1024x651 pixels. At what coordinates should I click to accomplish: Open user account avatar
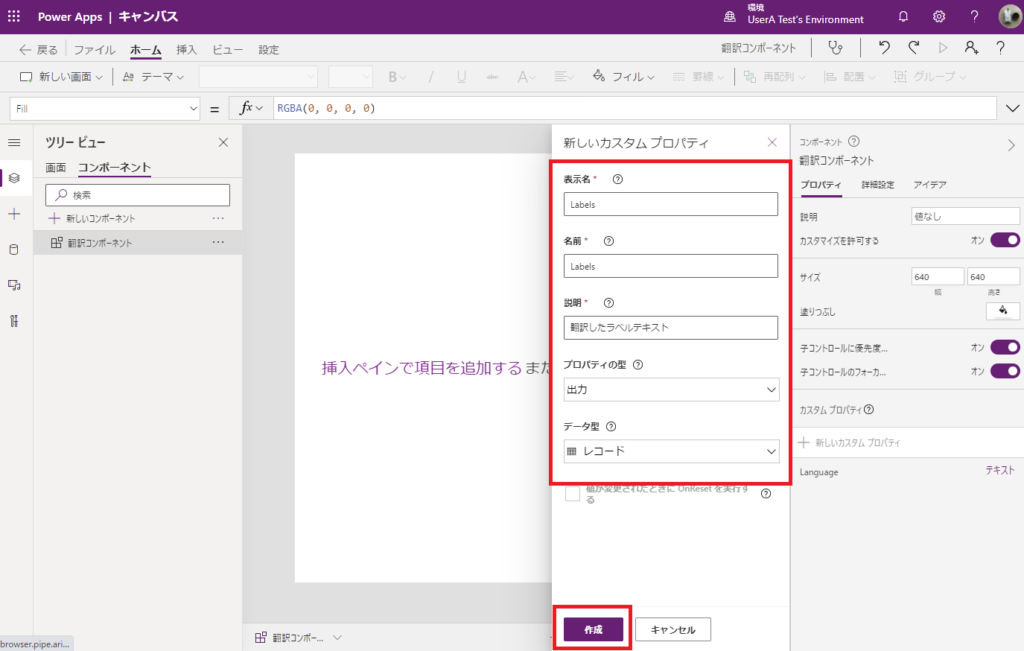1010,16
